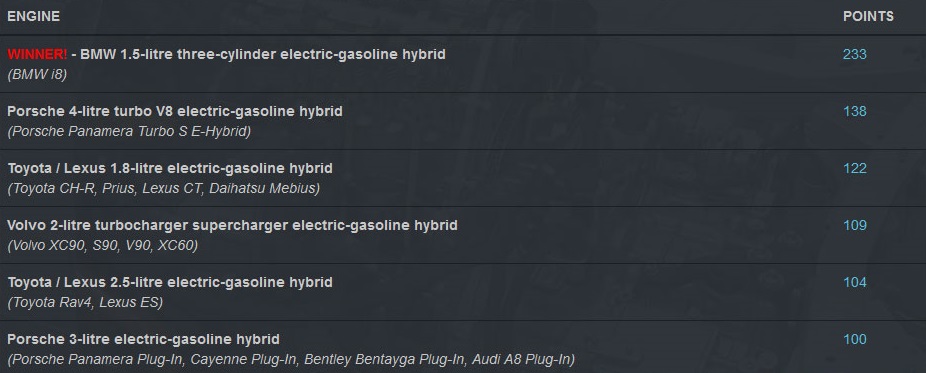Click the 104 points value
Image resolution: width=926 pixels, height=373 pixels.
click(x=855, y=283)
